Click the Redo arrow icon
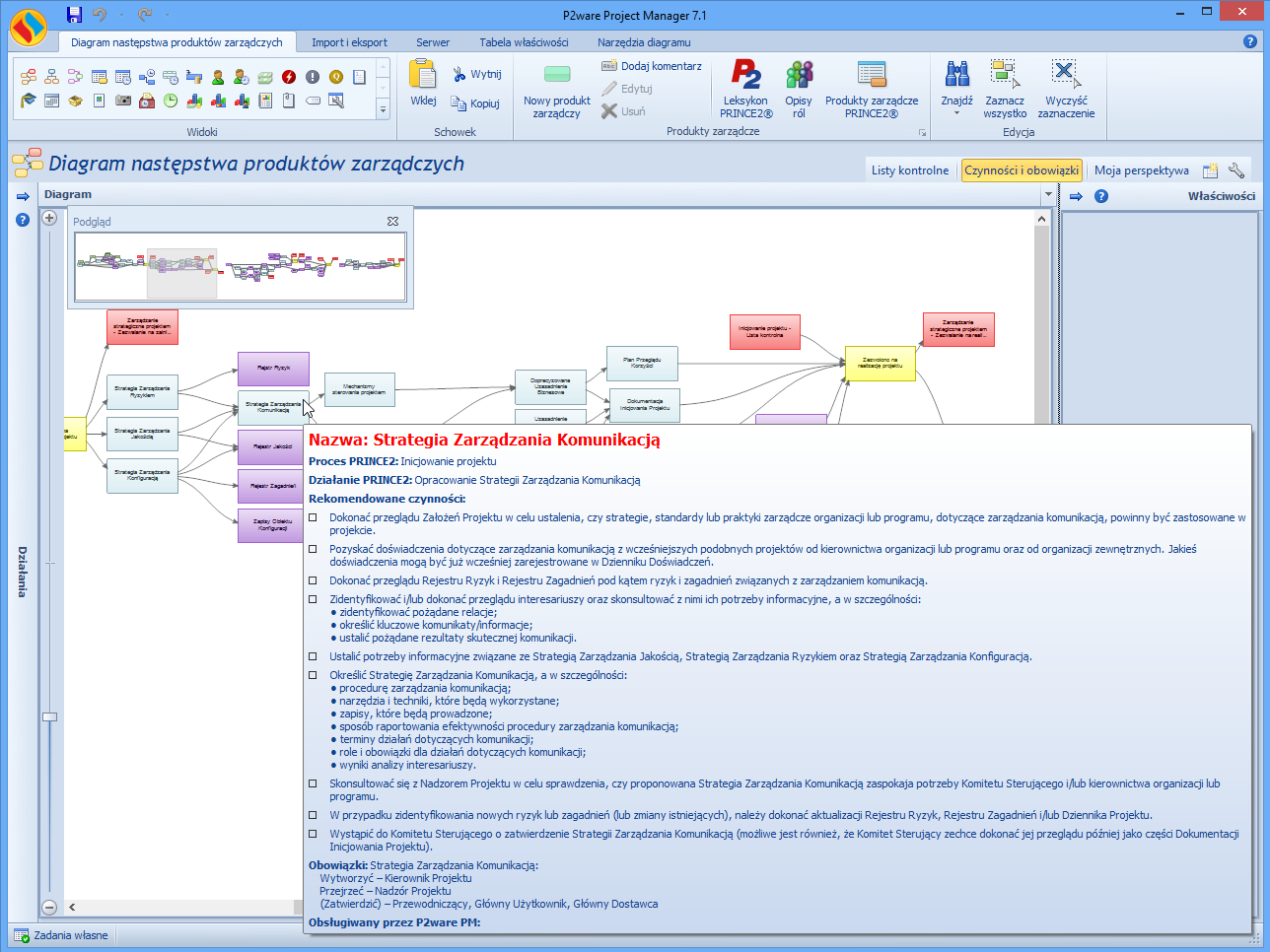The height and width of the screenshot is (952, 1270). coord(145,14)
